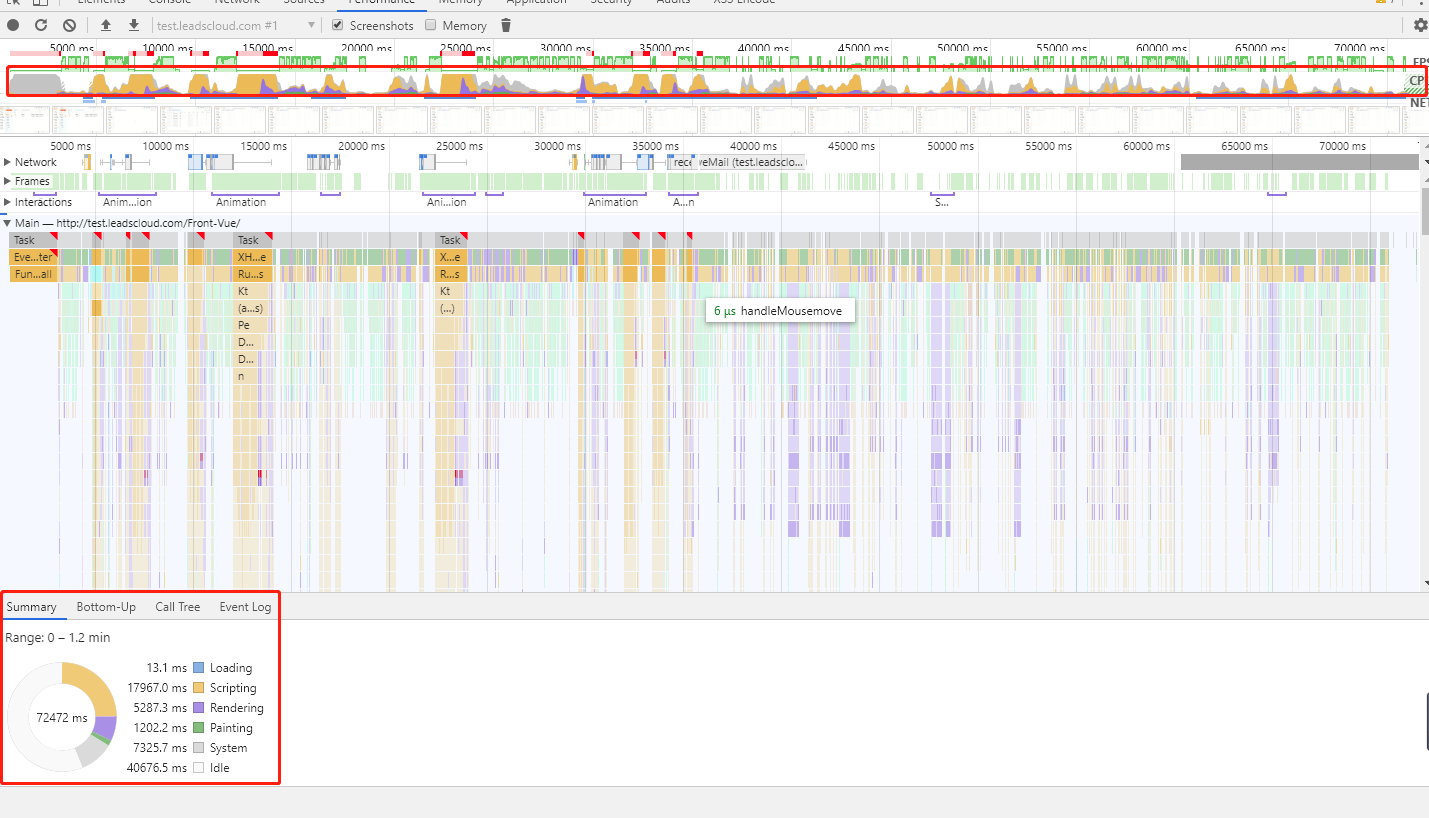The height and width of the screenshot is (818, 1429).
Task: Select the Event Log tab
Action: (x=245, y=607)
